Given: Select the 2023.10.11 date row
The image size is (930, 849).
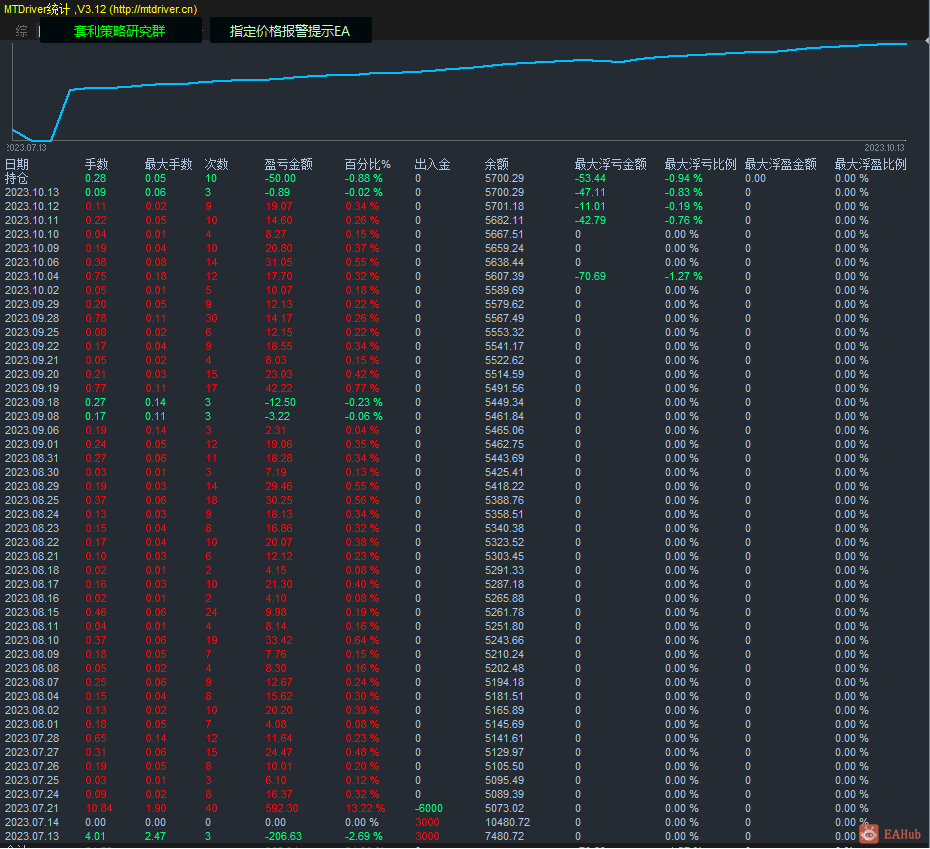Looking at the screenshot, I should coord(32,220).
